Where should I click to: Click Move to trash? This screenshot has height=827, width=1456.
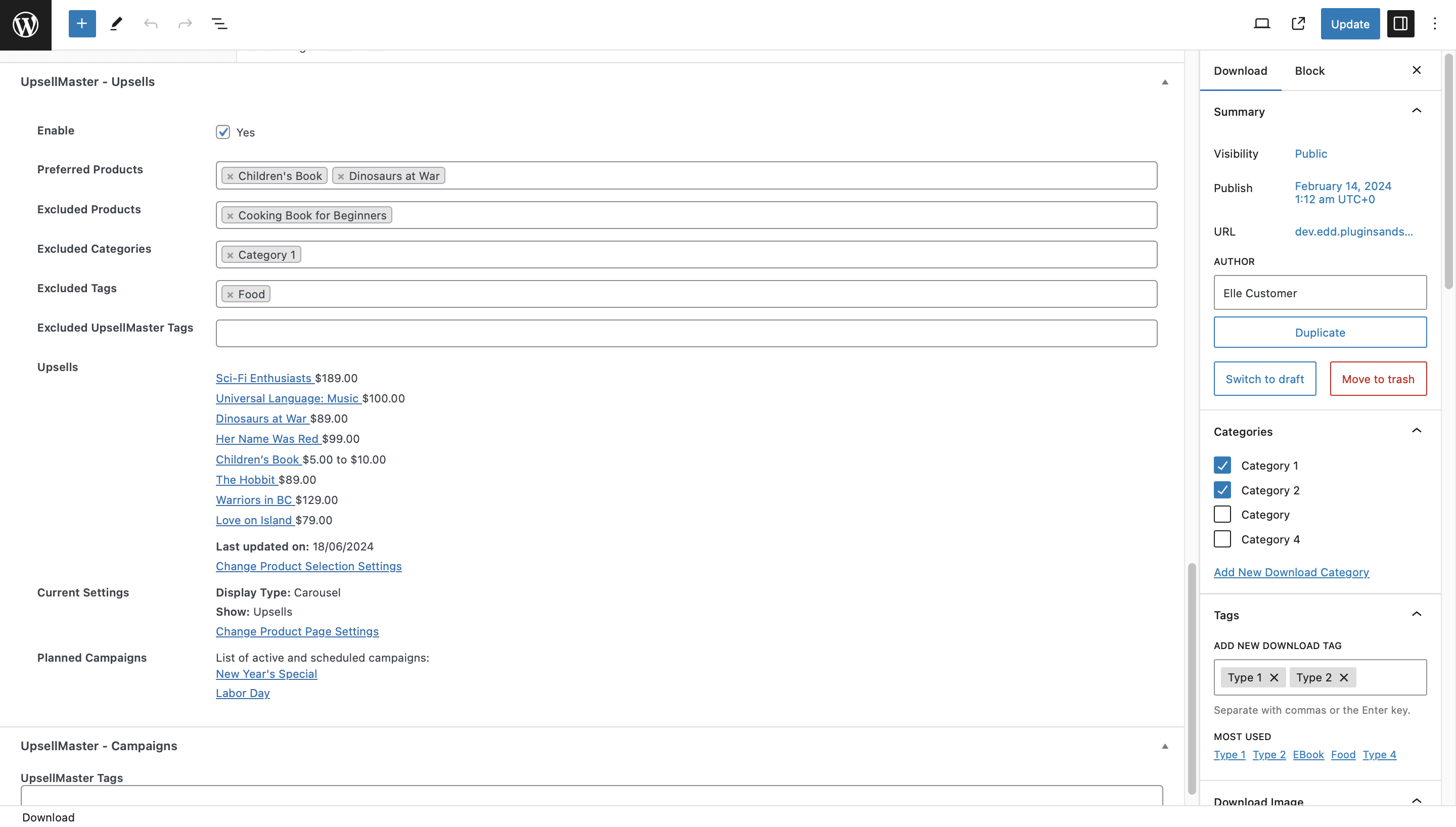pyautogui.click(x=1378, y=379)
